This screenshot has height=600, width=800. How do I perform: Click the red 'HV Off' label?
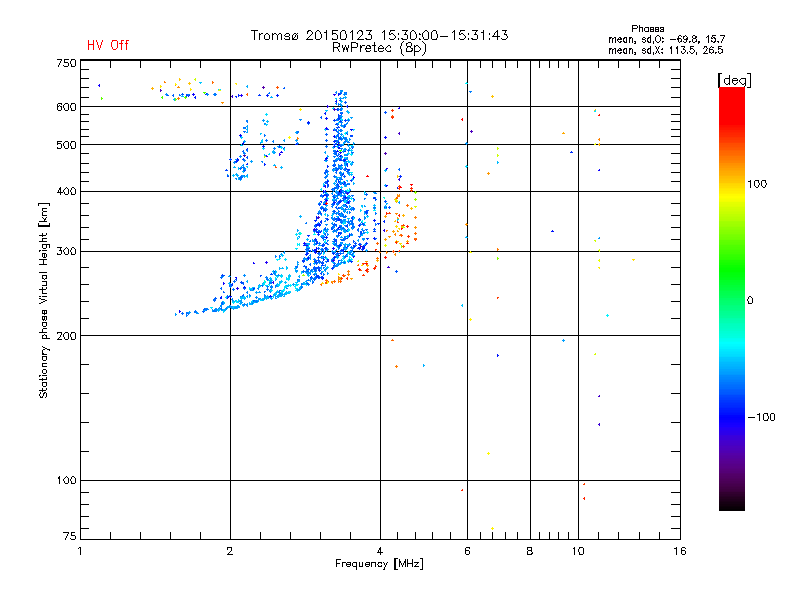(x=108, y=45)
